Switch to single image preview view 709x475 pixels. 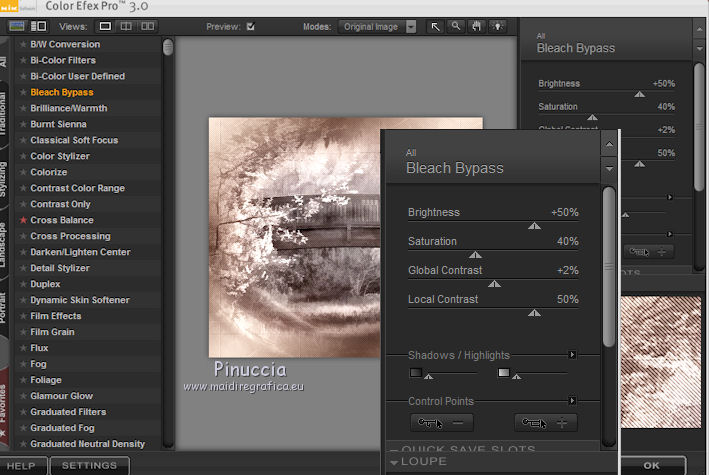(106, 26)
